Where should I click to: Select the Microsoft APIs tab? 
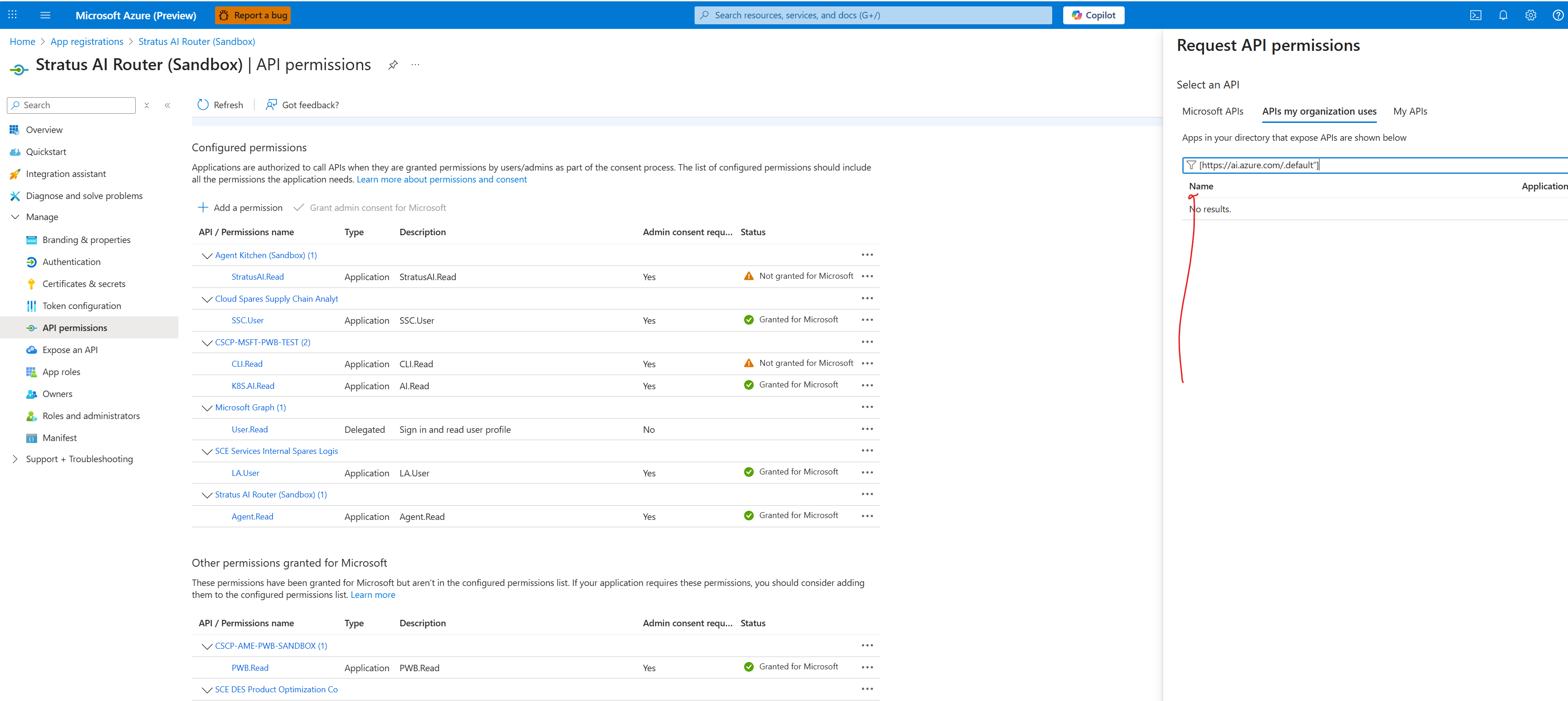pyautogui.click(x=1213, y=111)
